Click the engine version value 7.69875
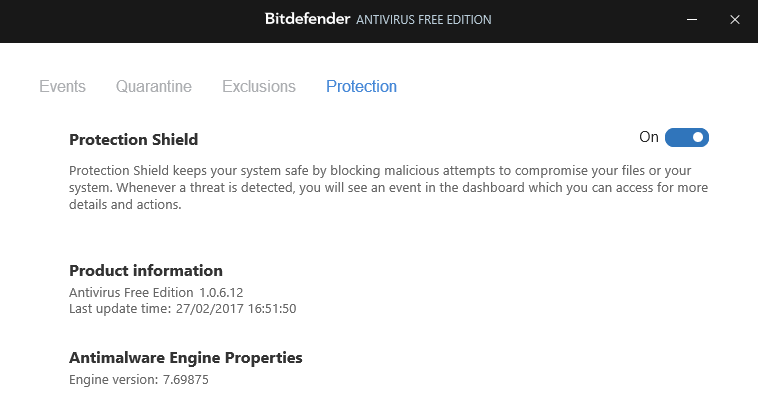The height and width of the screenshot is (409, 758). coord(185,380)
